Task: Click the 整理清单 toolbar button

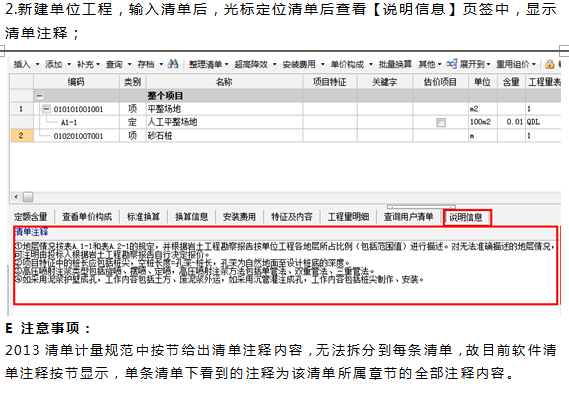Action: 205,65
